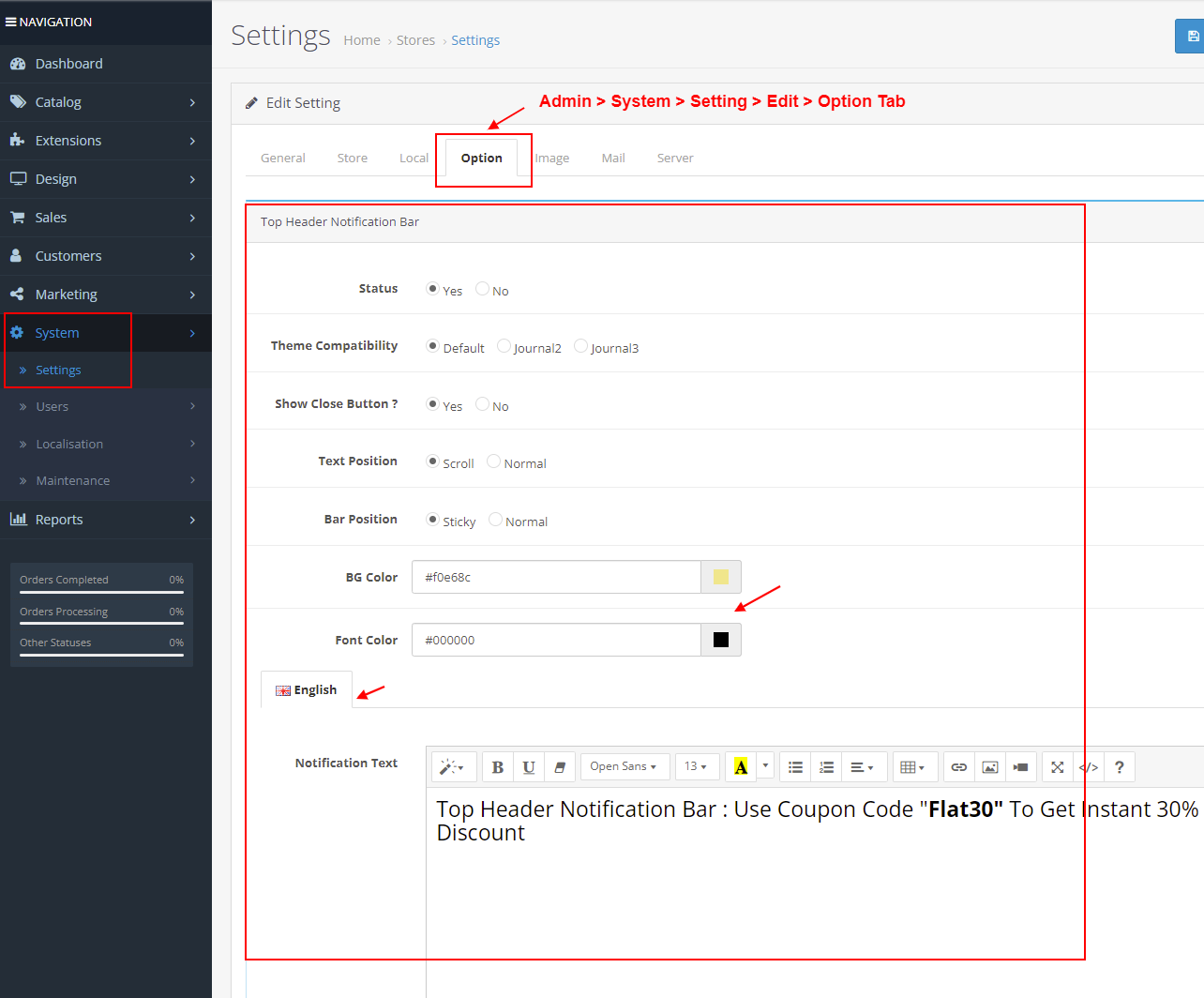Image resolution: width=1204 pixels, height=998 pixels.
Task: Open the Open Sans font dropdown
Action: coord(624,766)
